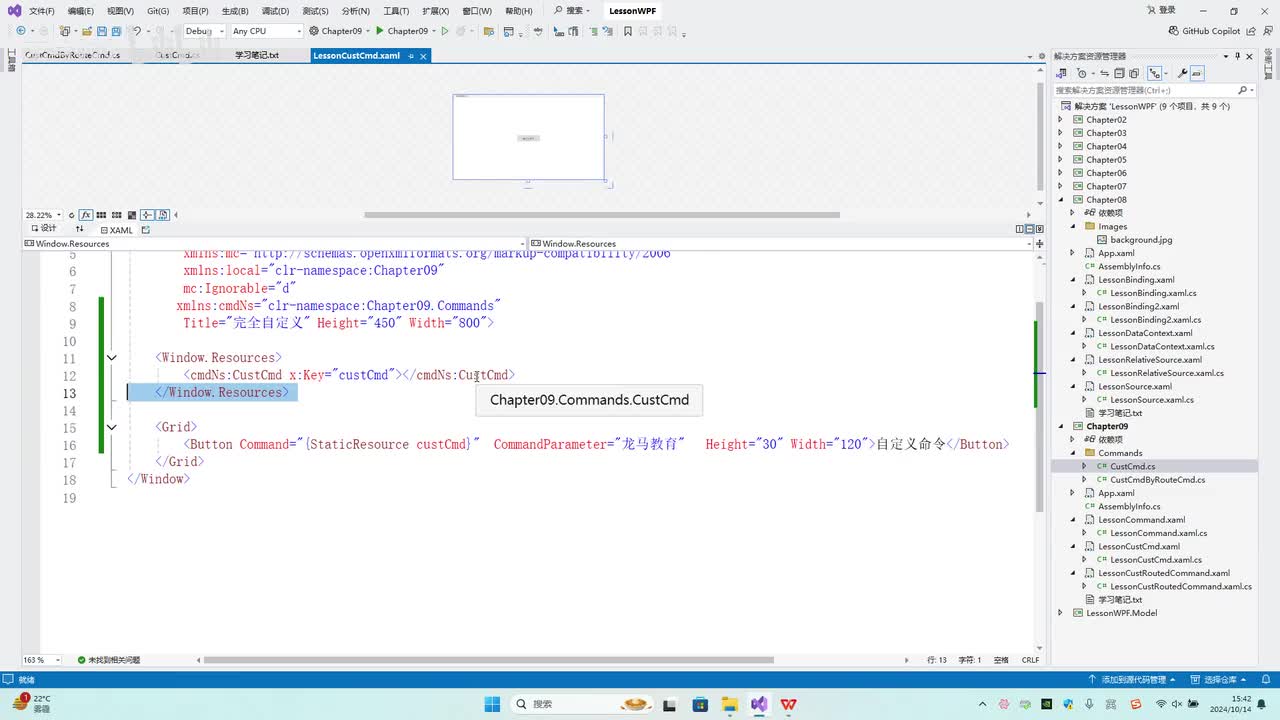This screenshot has height=720, width=1280.
Task: Click the code editor horizontal scrollbar
Action: pos(488,660)
